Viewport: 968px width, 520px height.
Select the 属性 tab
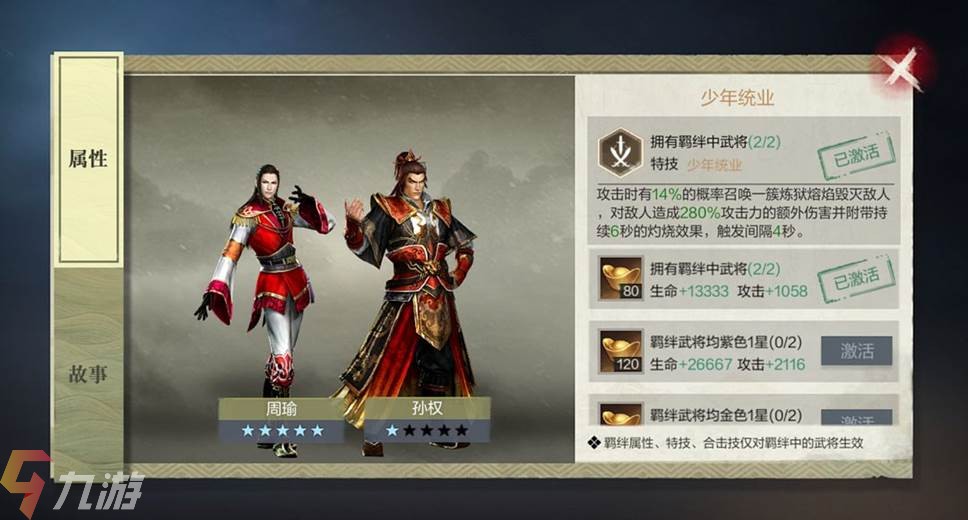(x=88, y=159)
